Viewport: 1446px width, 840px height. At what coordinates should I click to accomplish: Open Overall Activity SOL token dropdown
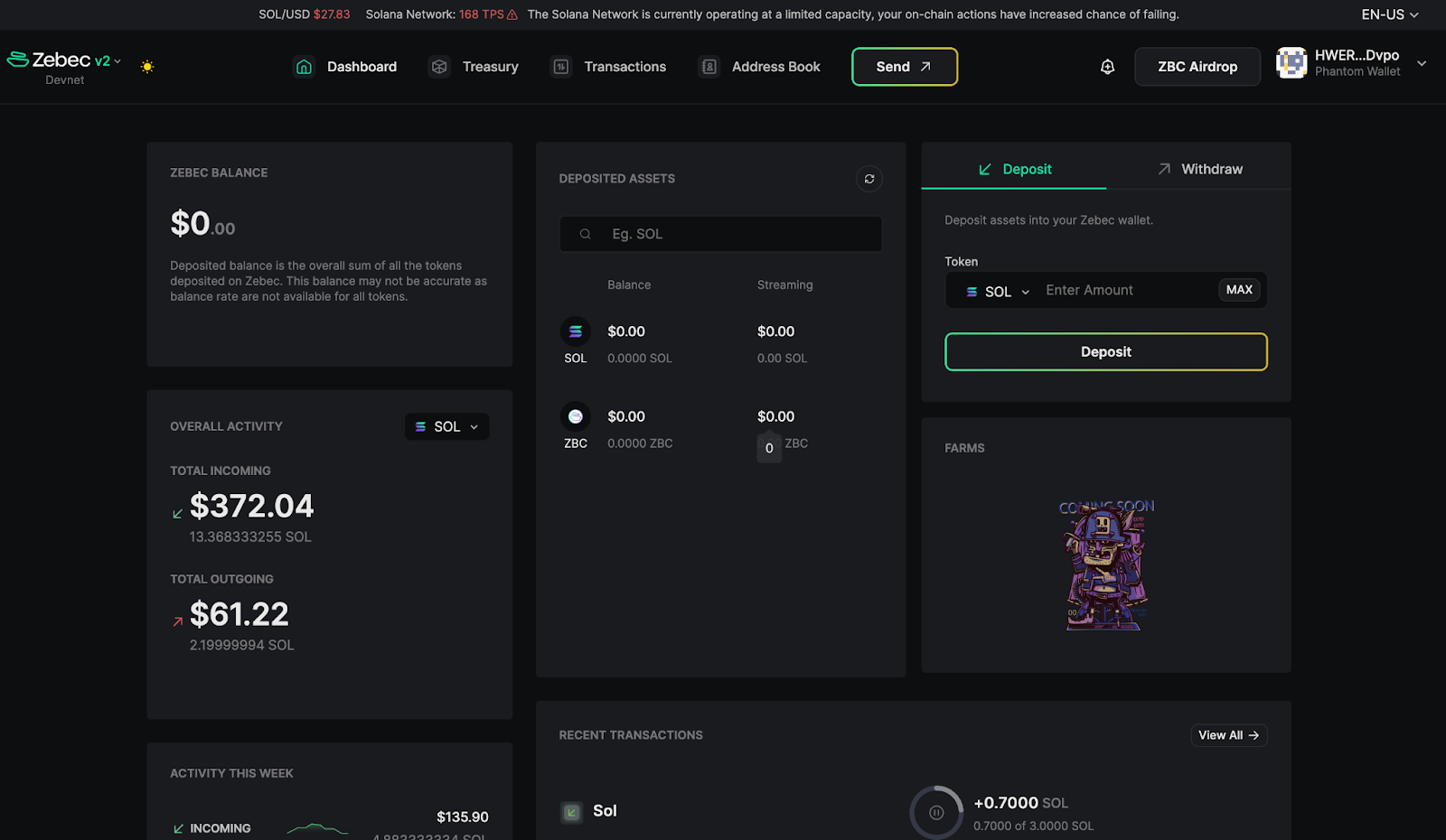pos(447,426)
